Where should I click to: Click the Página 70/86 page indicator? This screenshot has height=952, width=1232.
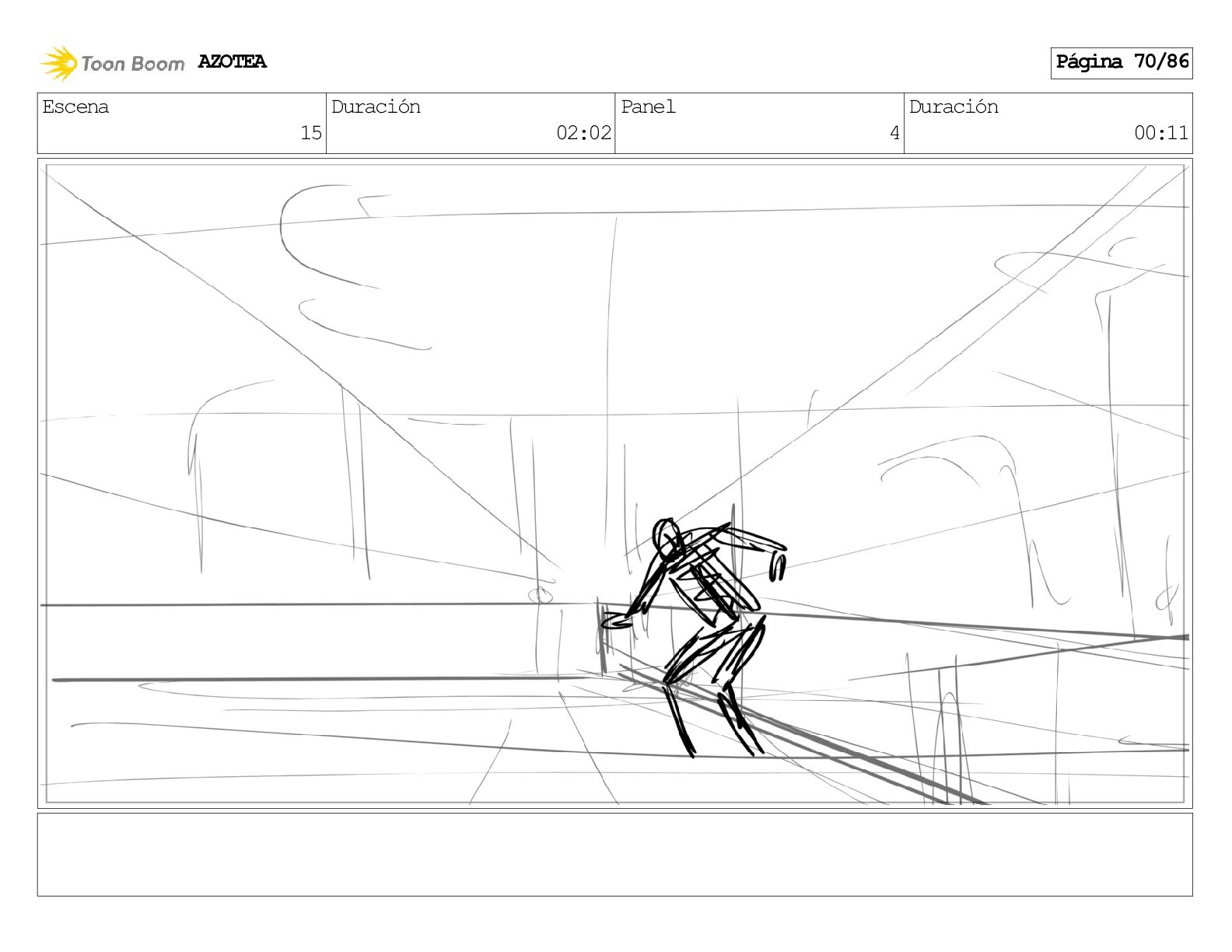pyautogui.click(x=1122, y=62)
